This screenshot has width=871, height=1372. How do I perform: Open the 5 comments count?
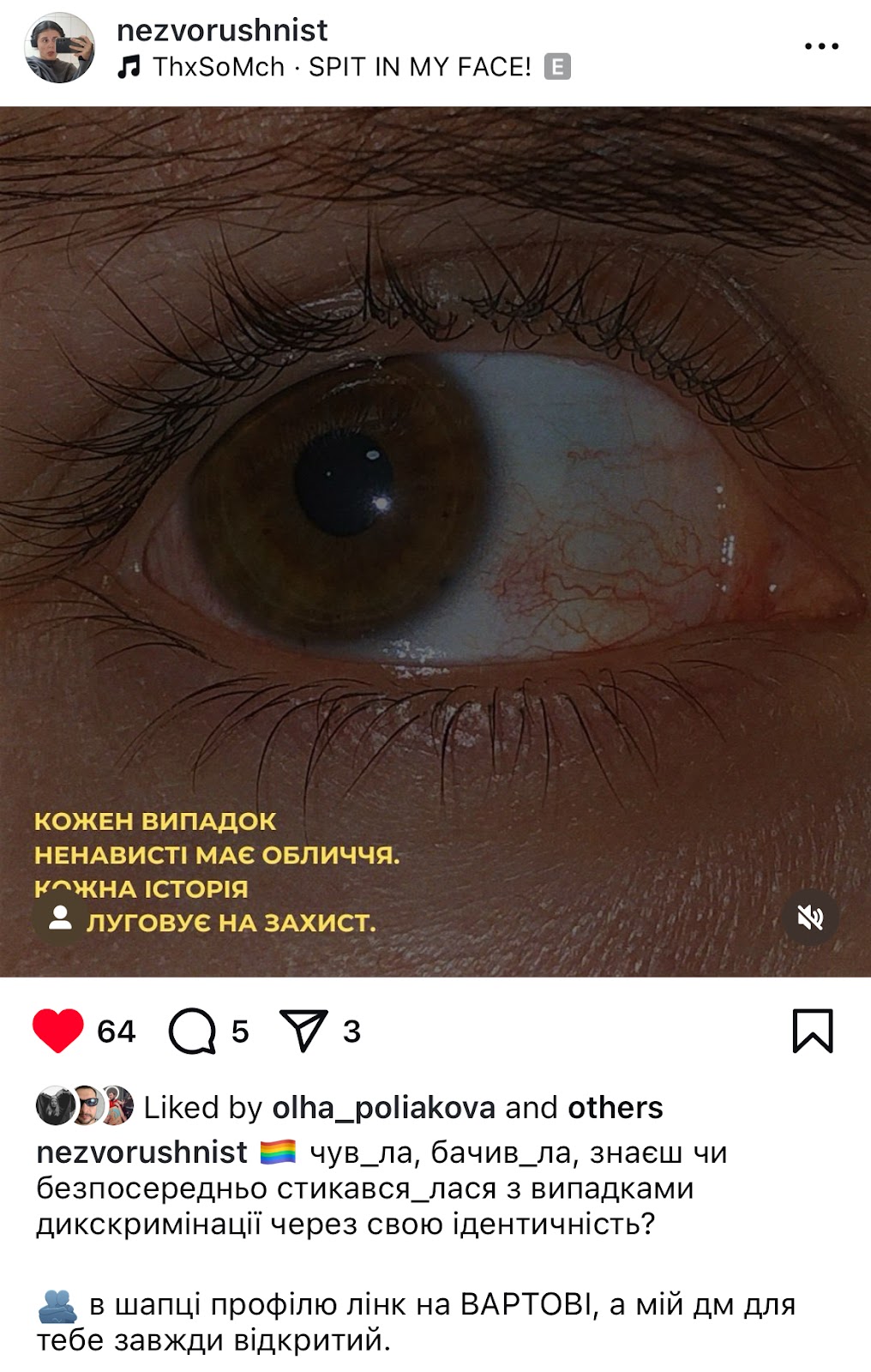pos(240,1031)
